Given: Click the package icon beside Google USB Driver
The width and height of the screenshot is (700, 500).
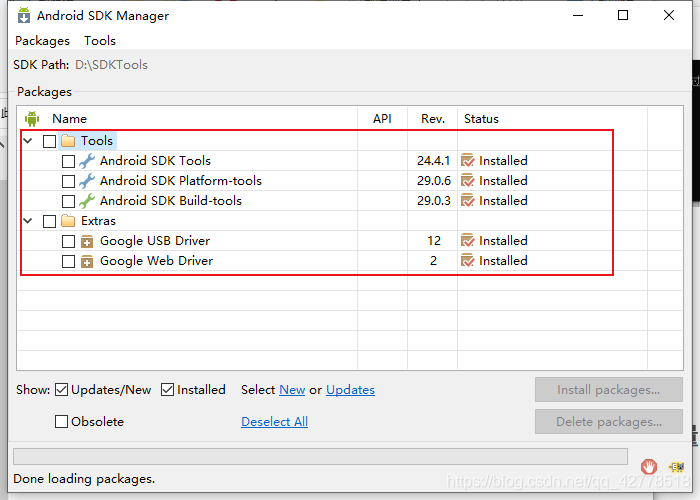Looking at the screenshot, I should [87, 242].
